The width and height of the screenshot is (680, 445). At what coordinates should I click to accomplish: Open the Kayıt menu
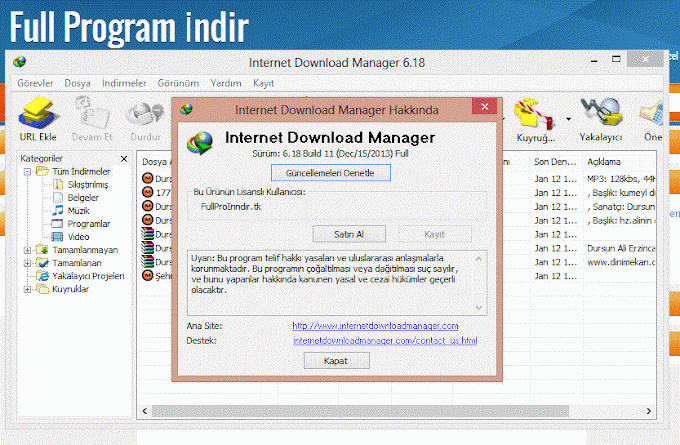(263, 83)
